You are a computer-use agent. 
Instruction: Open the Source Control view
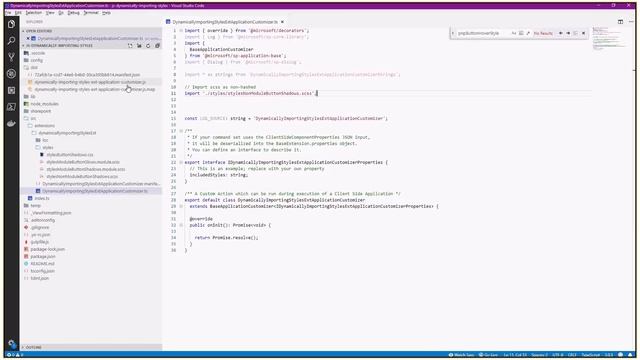pos(11,57)
